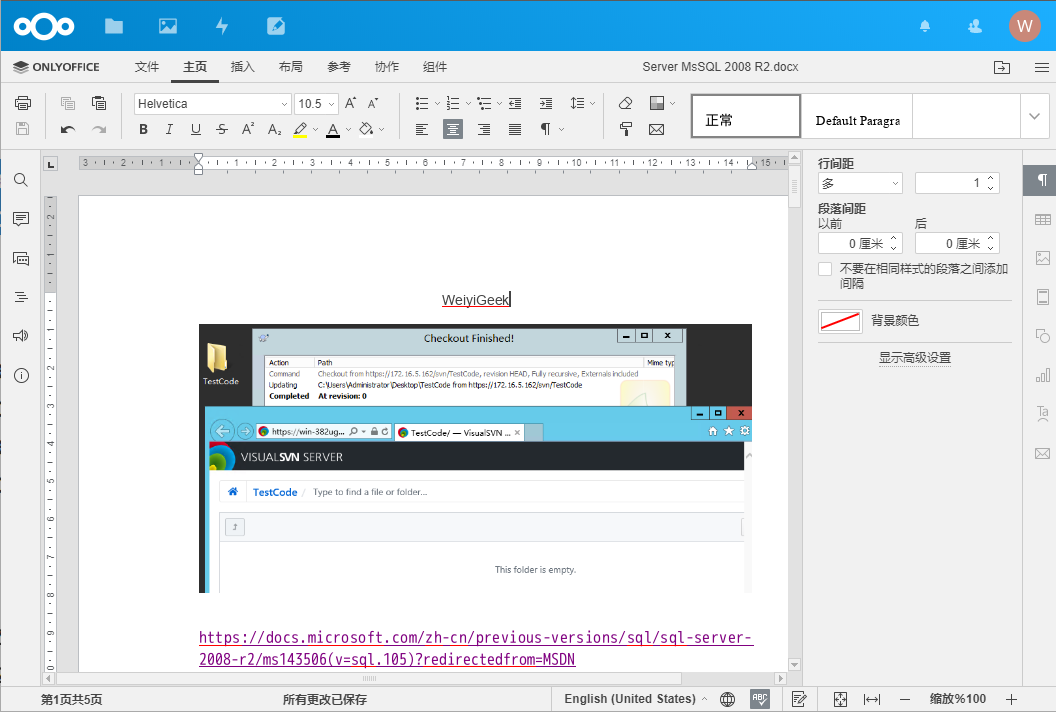The width and height of the screenshot is (1056, 712).
Task: Open mail merge envelope in toolbar
Action: coord(657,129)
